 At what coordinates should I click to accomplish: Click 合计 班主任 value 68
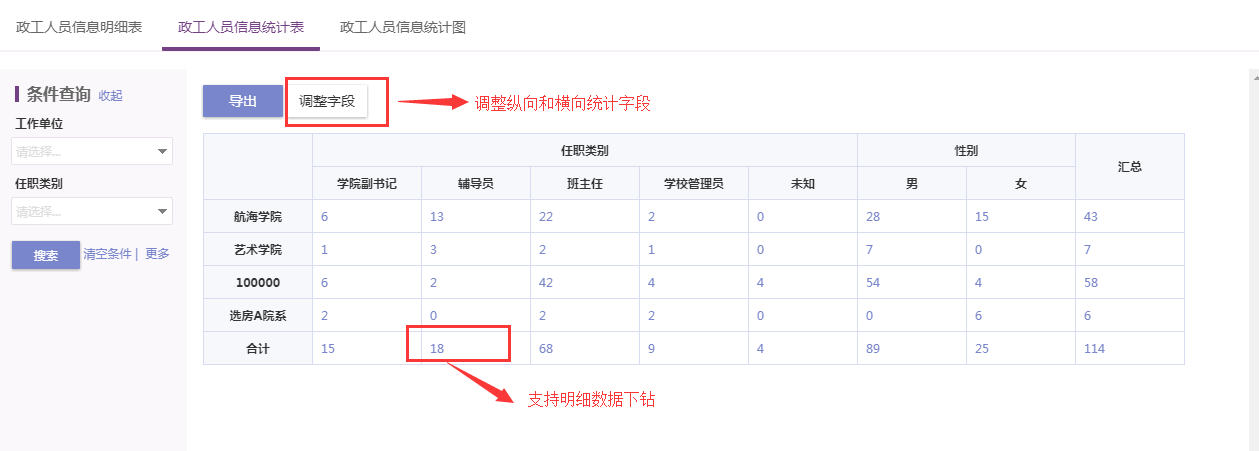point(546,349)
